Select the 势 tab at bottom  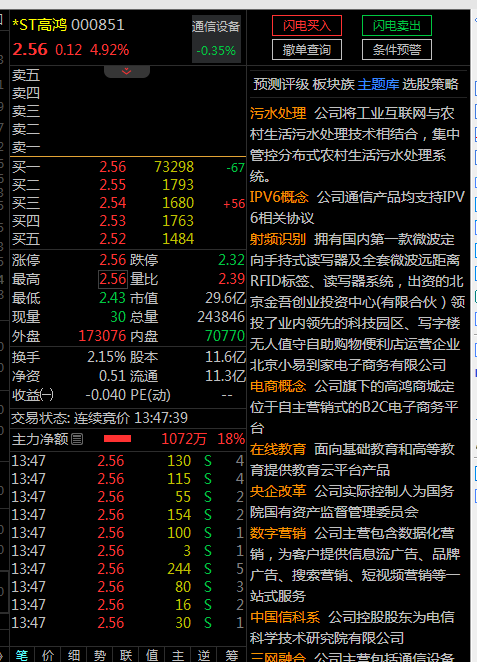click(100, 655)
